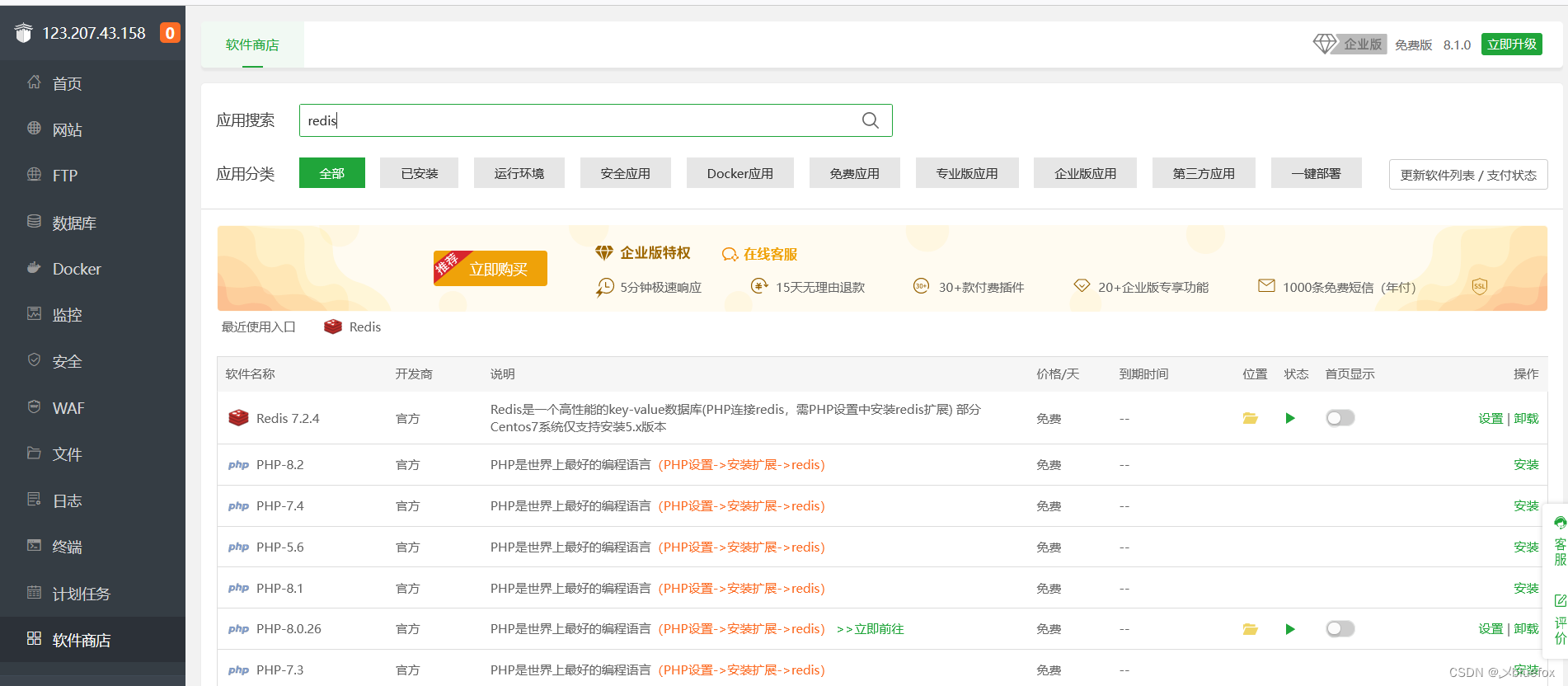
Task: Open 监控 in the sidebar
Action: point(92,315)
